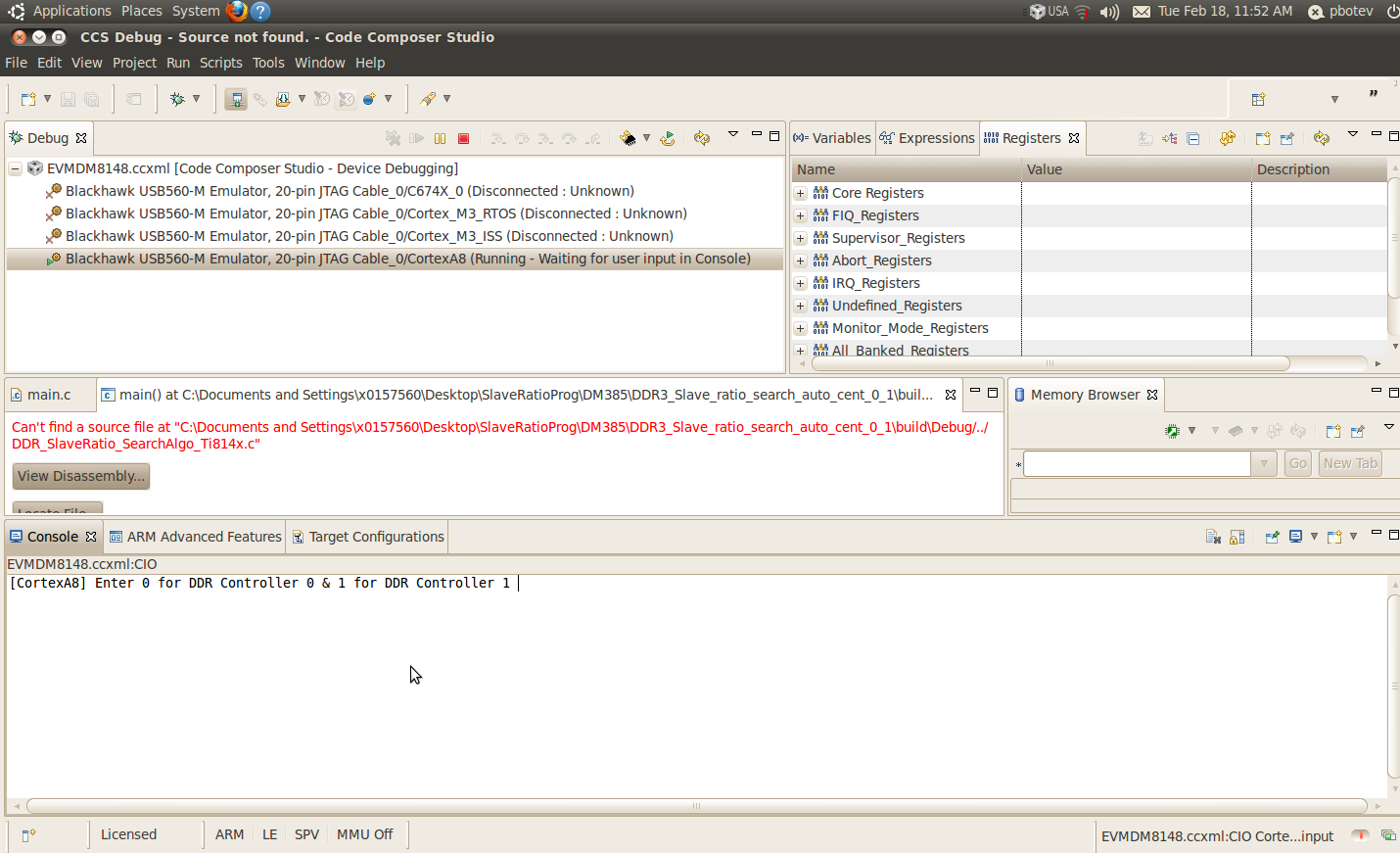Click Display Selected Console monitor icon
1400x853 pixels.
1295,537
